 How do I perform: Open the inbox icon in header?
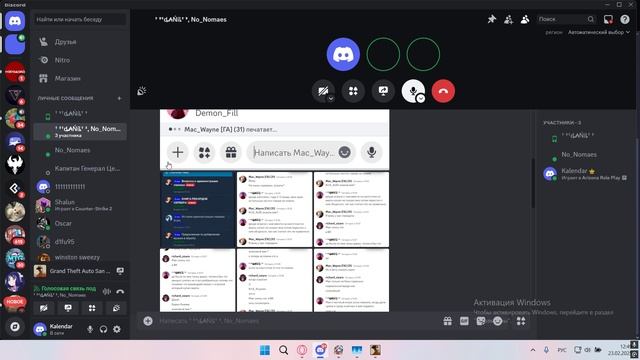click(x=608, y=19)
